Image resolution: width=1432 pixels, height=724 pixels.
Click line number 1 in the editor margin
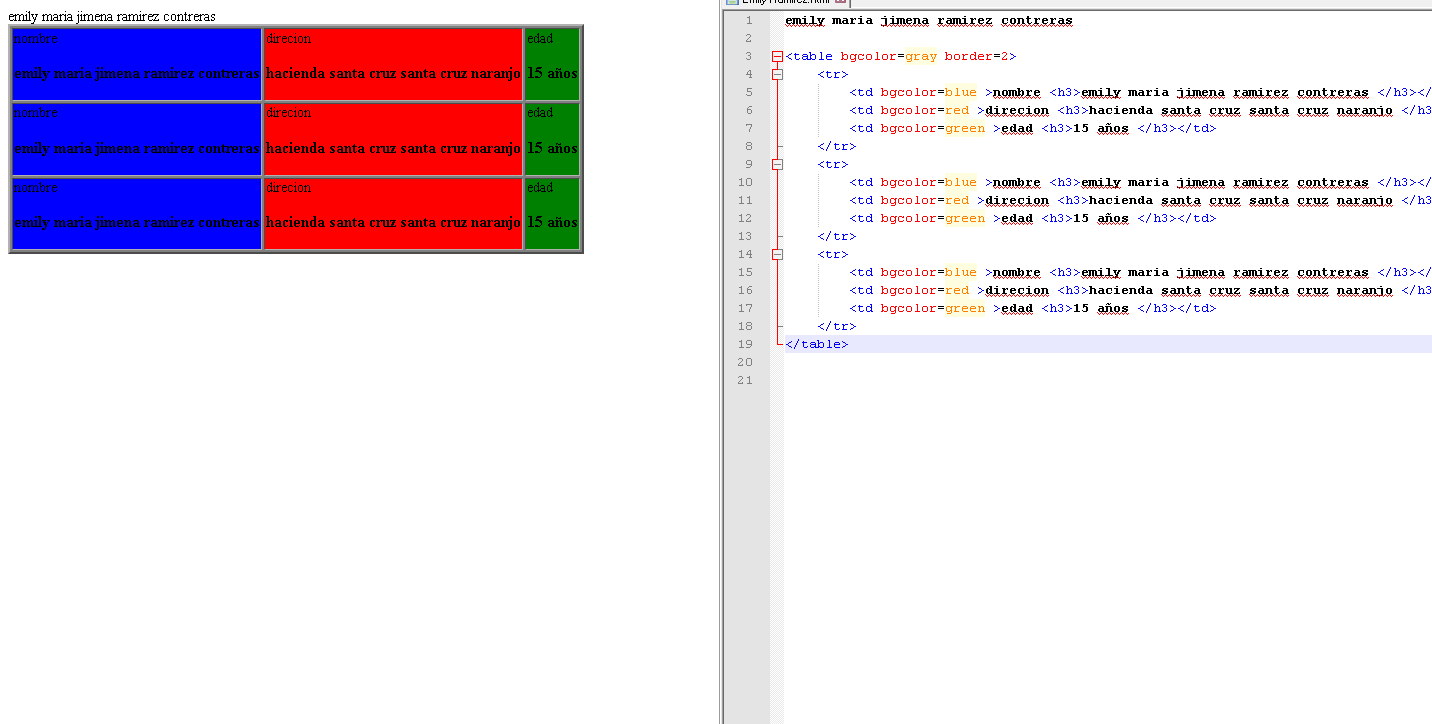pyautogui.click(x=748, y=21)
